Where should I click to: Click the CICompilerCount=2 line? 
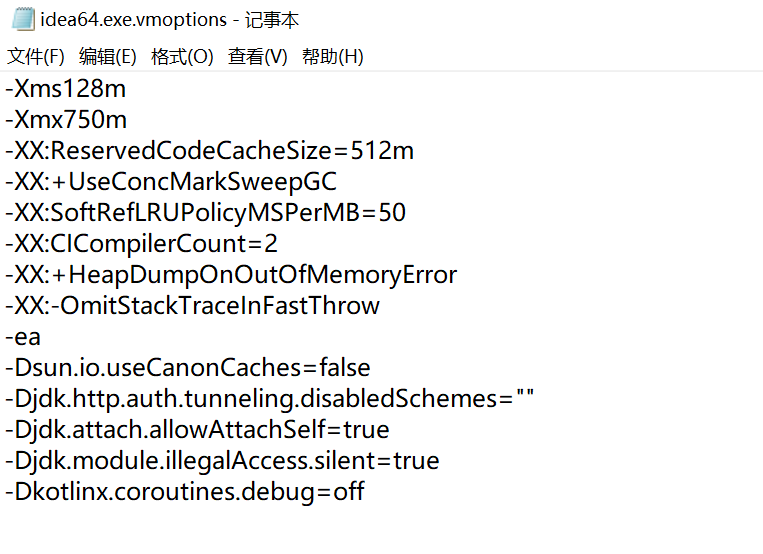click(142, 244)
